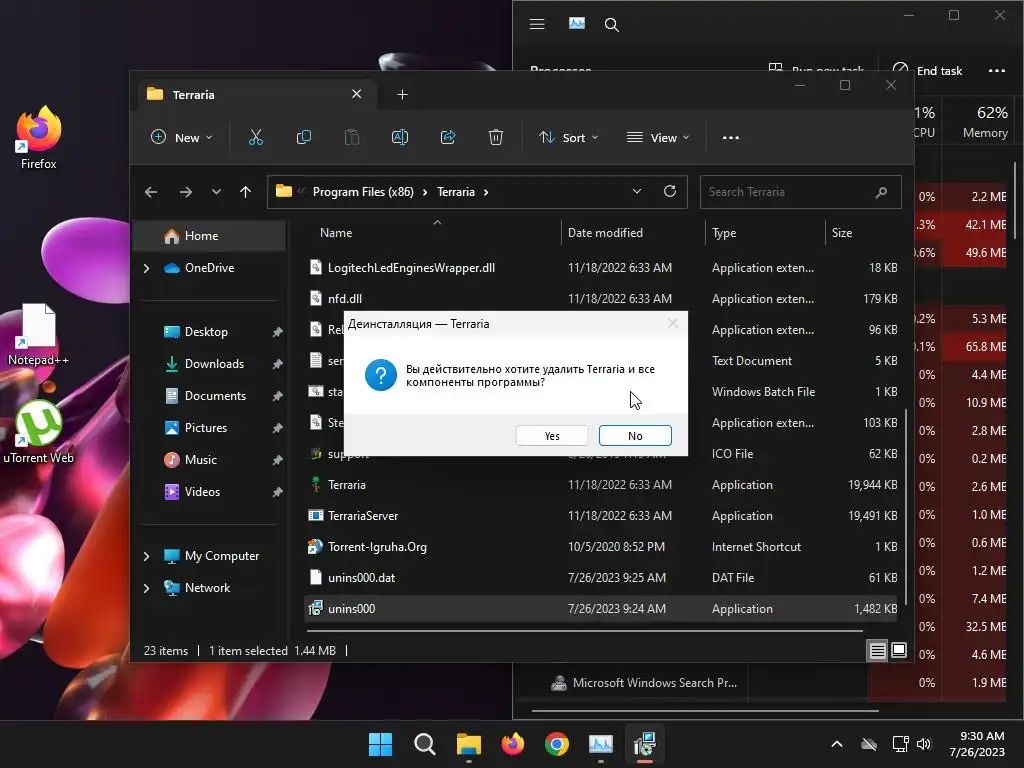Select the Terraria application file
The height and width of the screenshot is (768, 1024).
click(x=601, y=485)
